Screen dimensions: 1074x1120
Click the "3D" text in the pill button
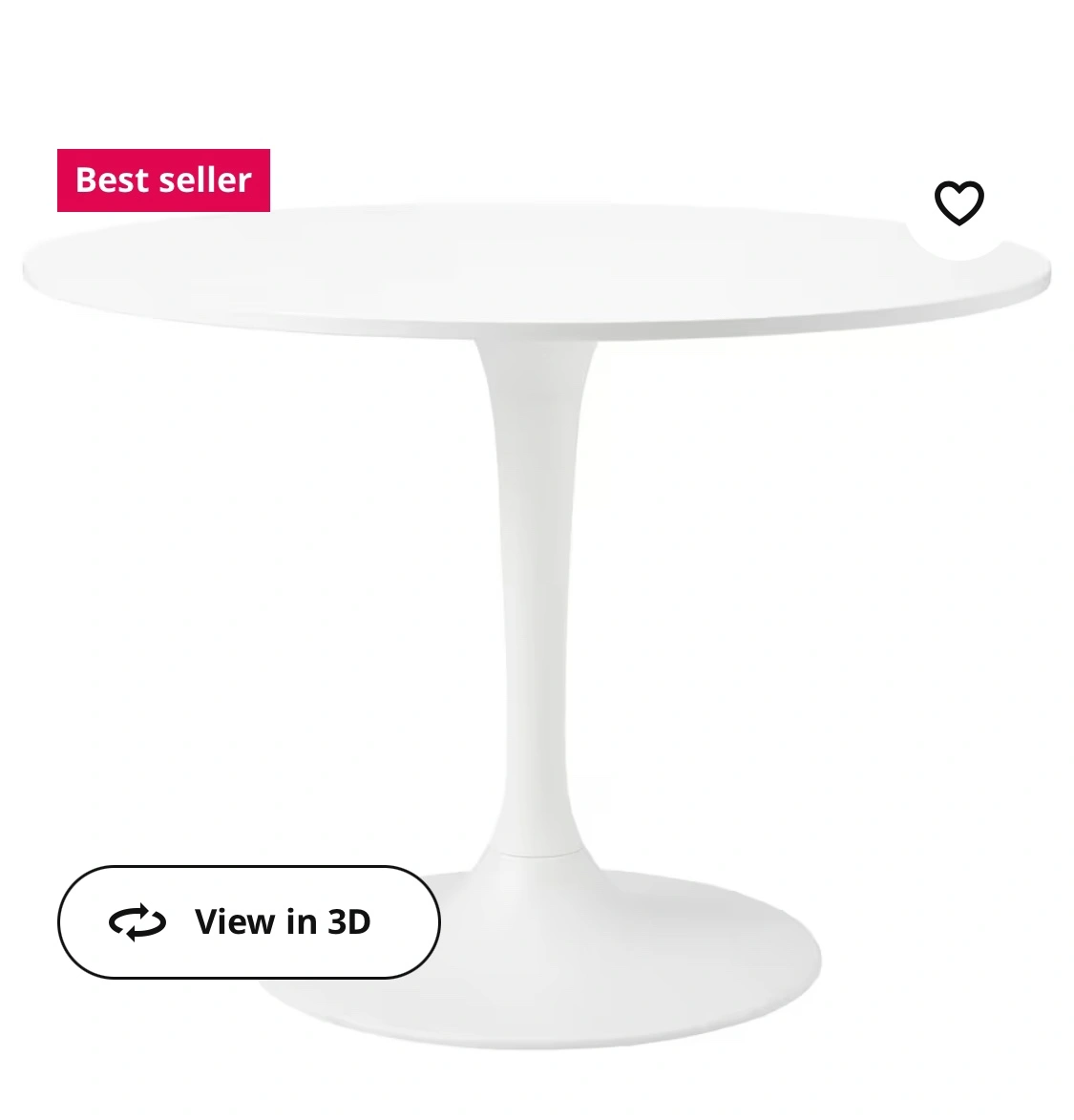[349, 922]
